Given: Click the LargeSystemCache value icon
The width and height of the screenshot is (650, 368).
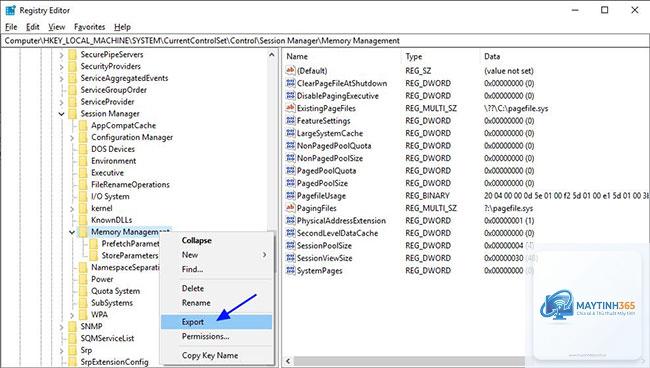Looking at the screenshot, I should tap(291, 133).
